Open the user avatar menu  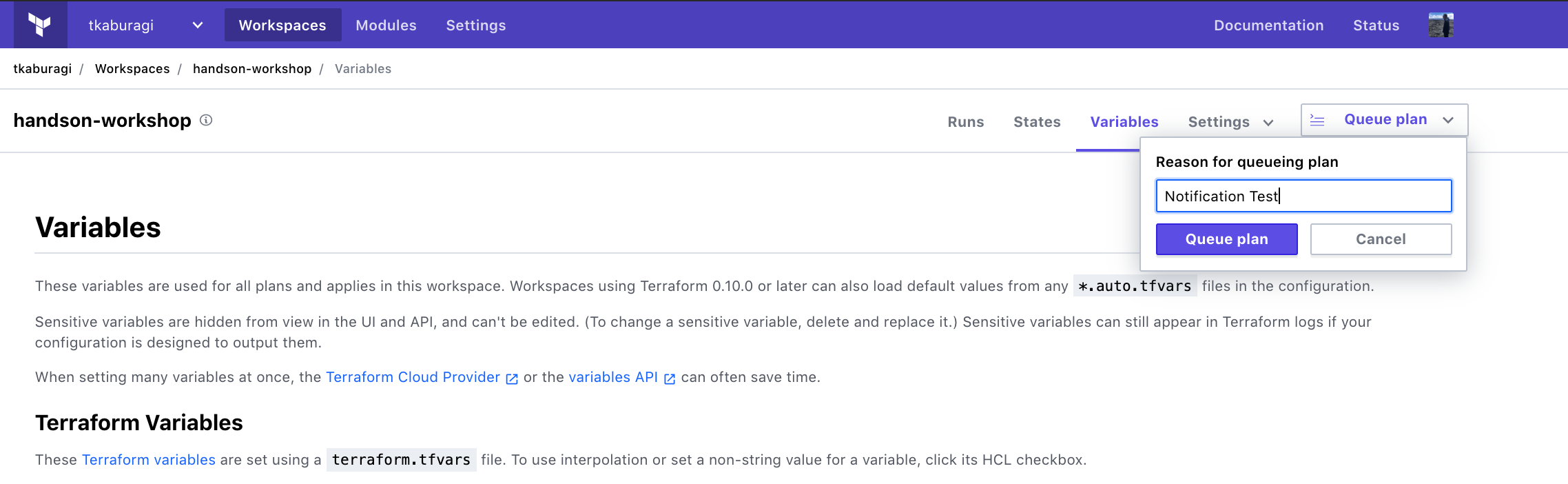click(x=1441, y=25)
